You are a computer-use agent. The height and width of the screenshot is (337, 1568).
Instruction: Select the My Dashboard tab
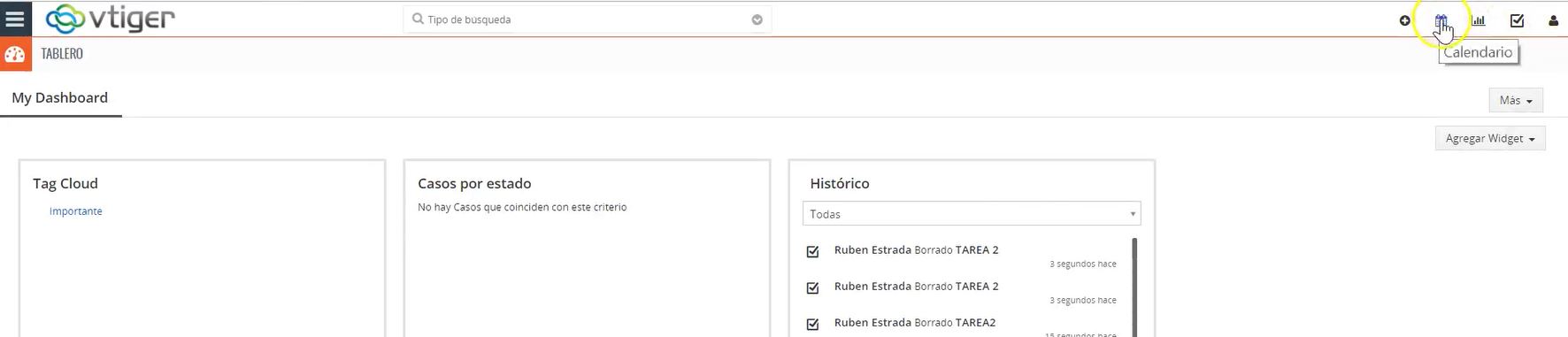pos(60,98)
